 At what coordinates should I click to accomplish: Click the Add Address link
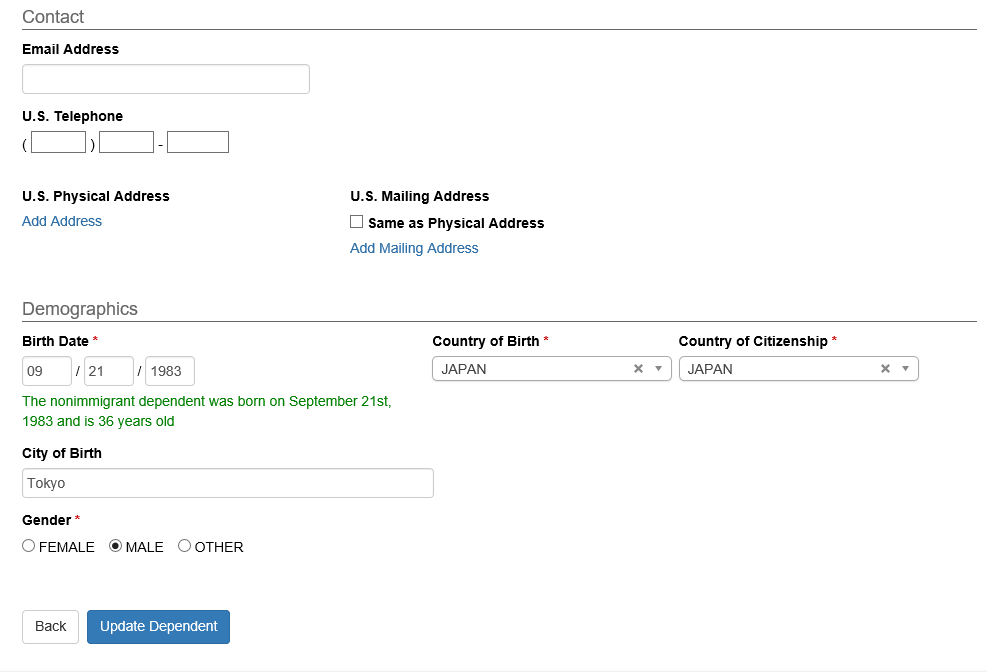(62, 221)
